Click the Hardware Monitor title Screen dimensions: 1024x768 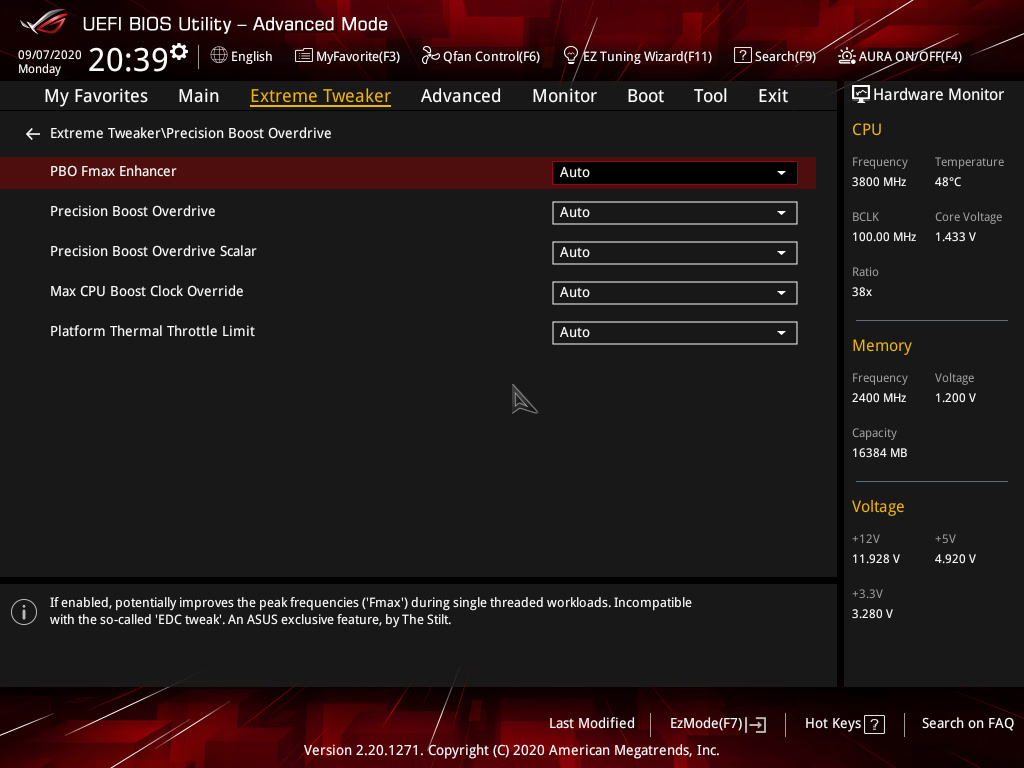pyautogui.click(x=938, y=95)
